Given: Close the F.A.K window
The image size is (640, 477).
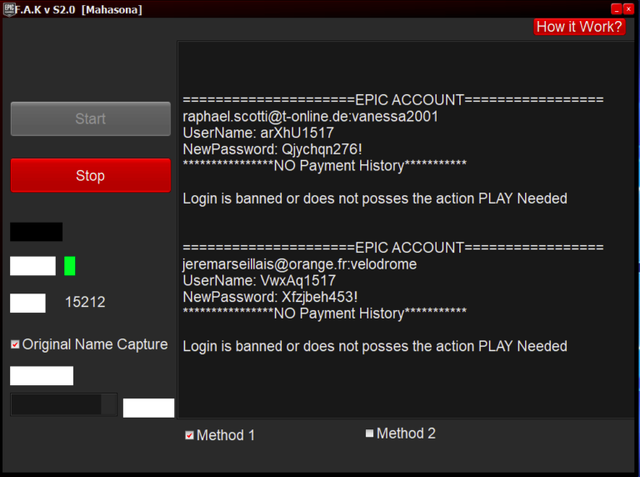Looking at the screenshot, I should [629, 9].
